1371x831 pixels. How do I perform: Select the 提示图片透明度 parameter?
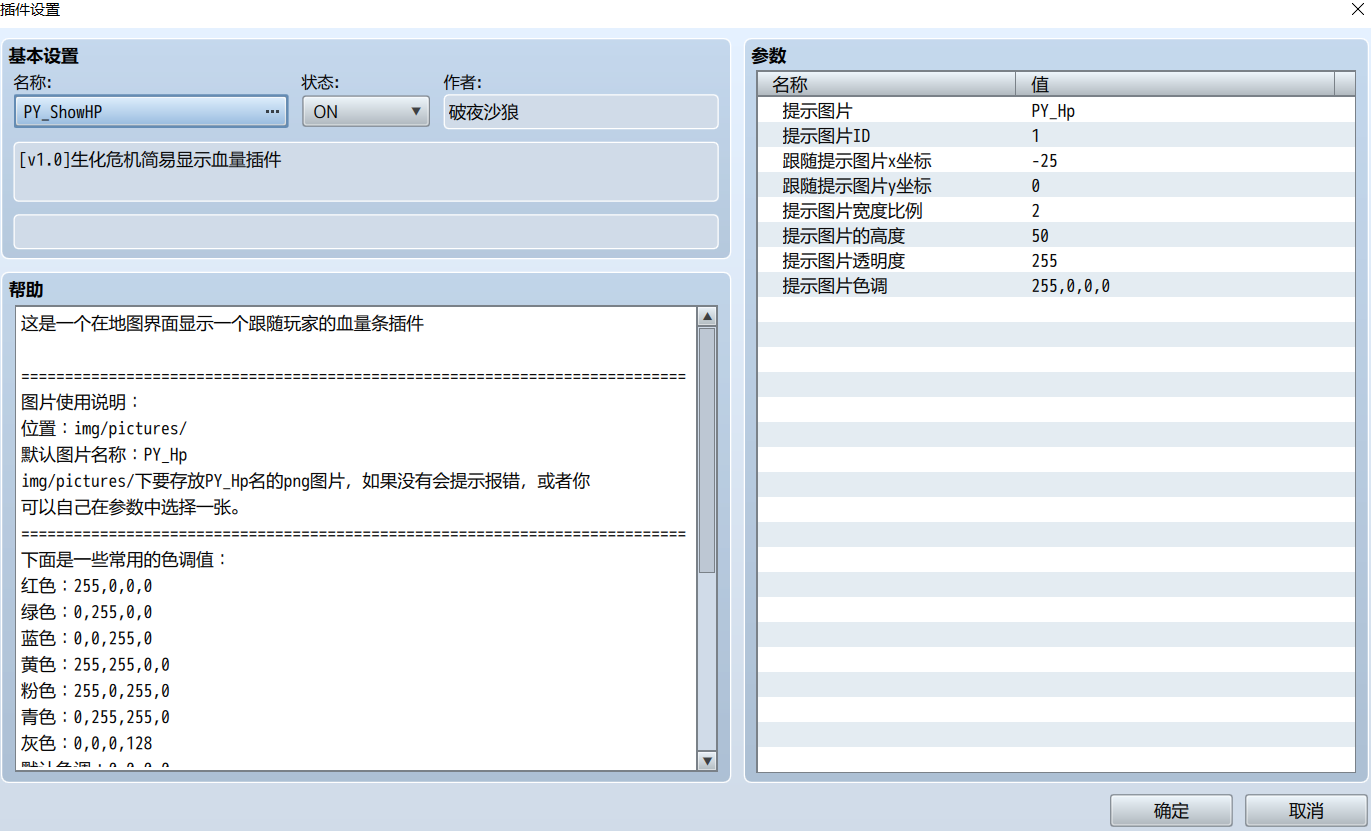pos(1056,261)
